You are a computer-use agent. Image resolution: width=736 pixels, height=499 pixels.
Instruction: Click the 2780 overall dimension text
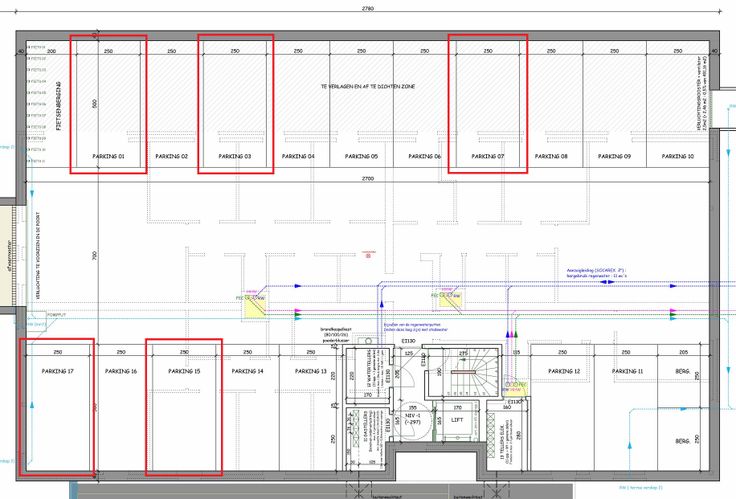click(x=368, y=9)
